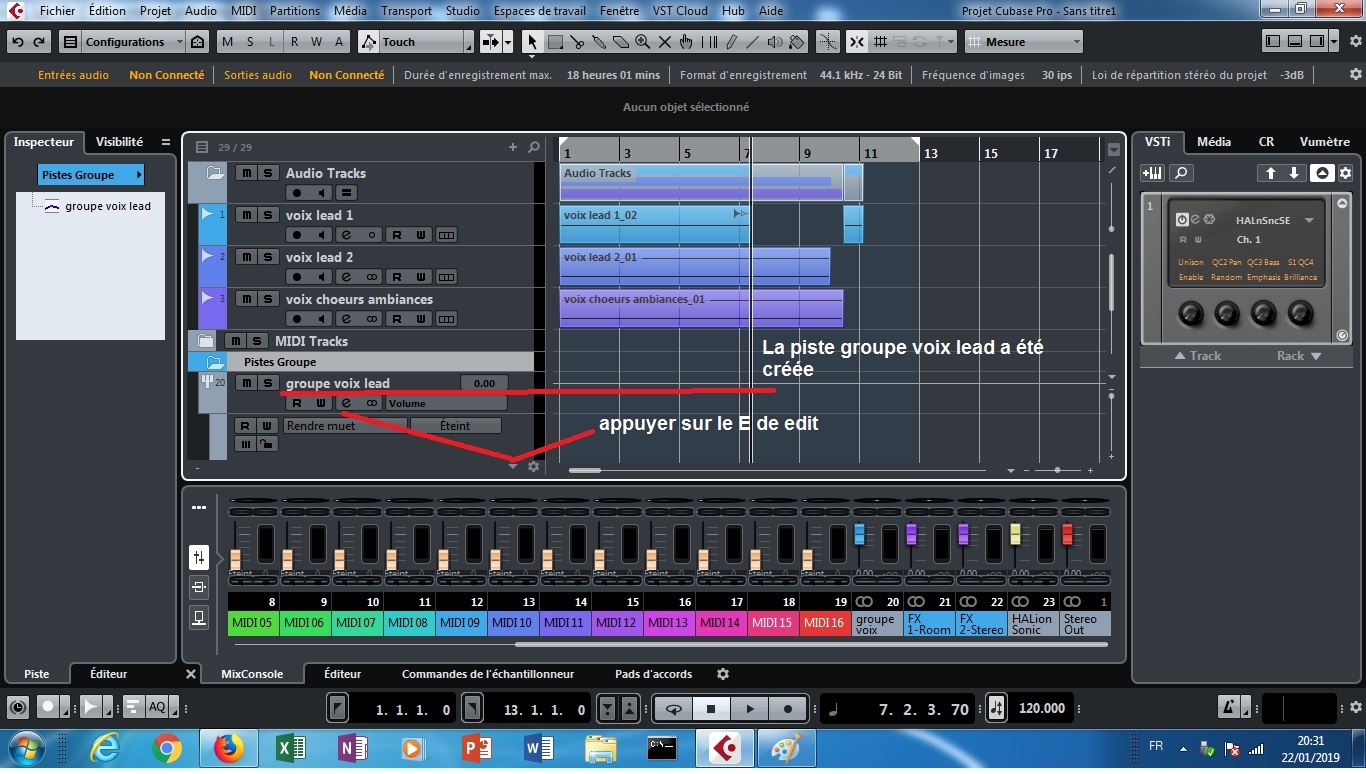Switch to the Visibilité tab

[119, 142]
